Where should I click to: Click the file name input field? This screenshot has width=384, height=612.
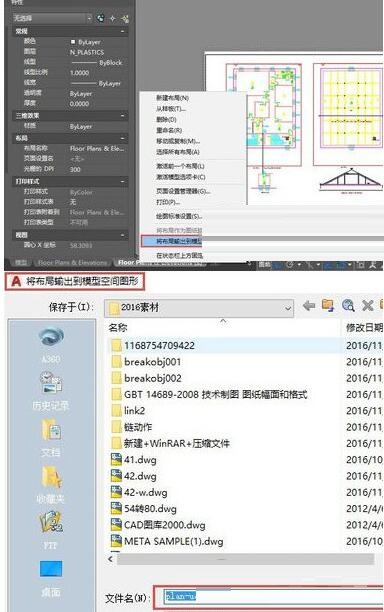pyautogui.click(x=273, y=596)
